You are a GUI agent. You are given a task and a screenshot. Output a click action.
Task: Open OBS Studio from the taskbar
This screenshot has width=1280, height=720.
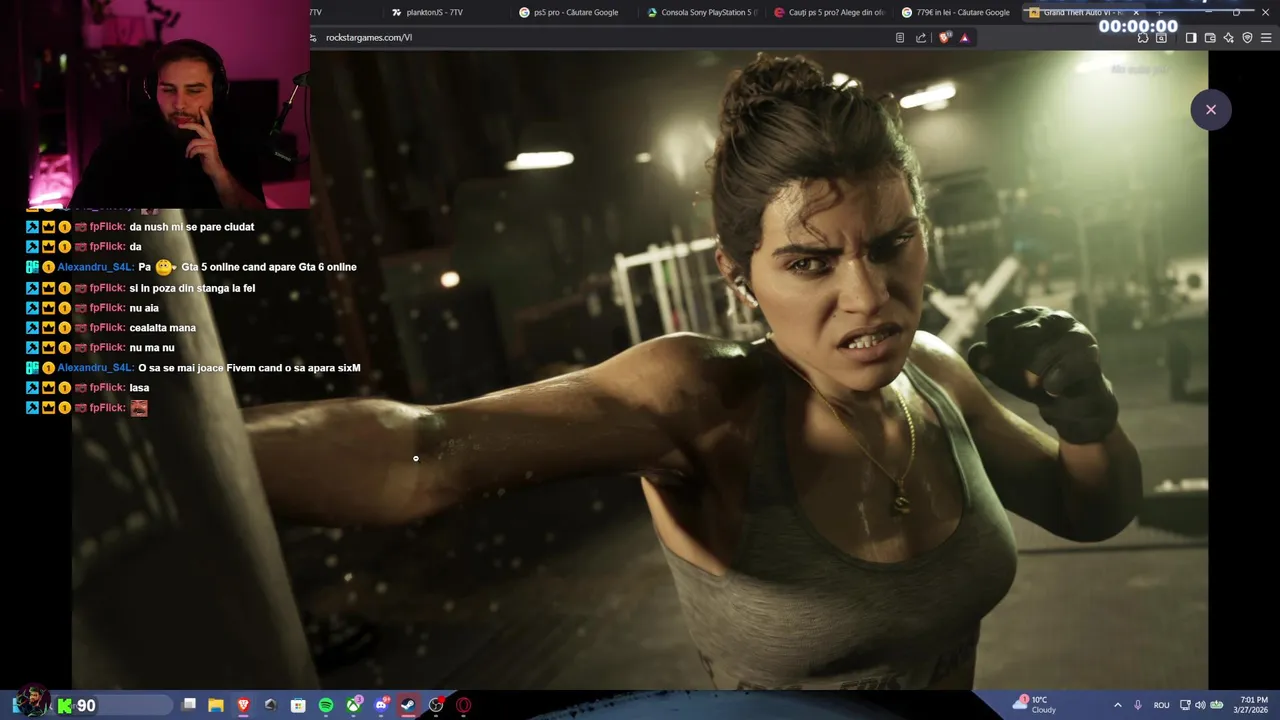point(436,705)
